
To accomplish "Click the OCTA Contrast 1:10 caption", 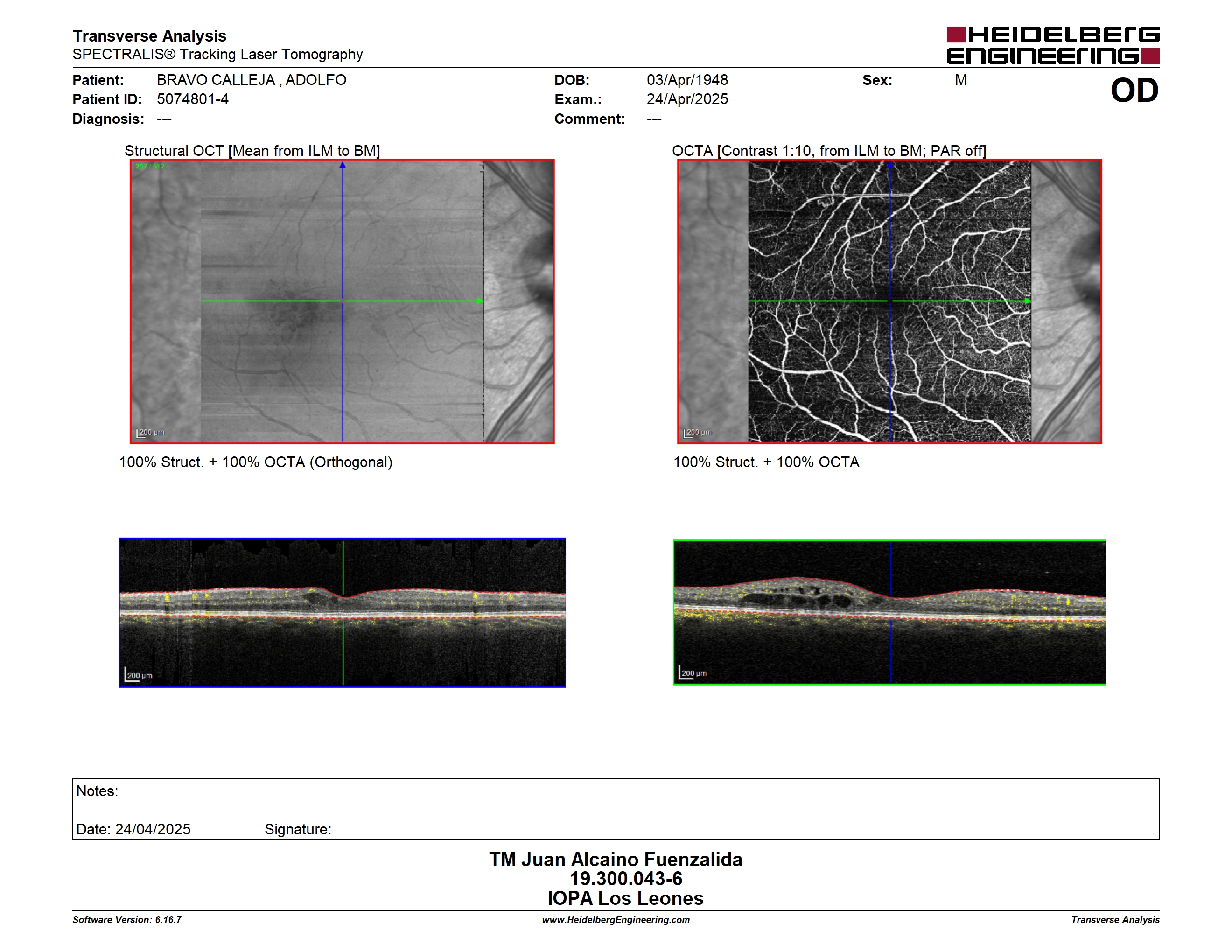I will pos(829,151).
